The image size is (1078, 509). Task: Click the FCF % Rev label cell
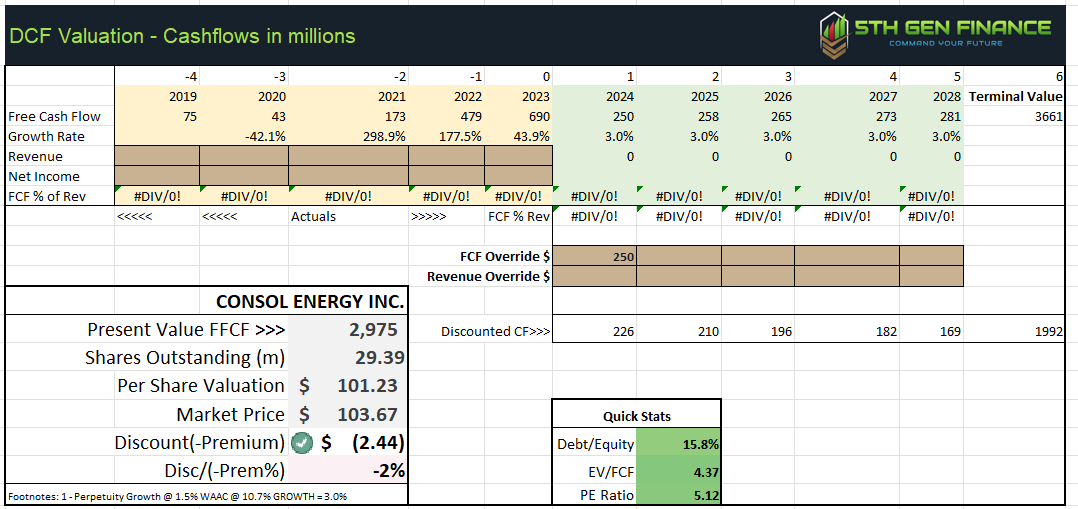[520, 216]
